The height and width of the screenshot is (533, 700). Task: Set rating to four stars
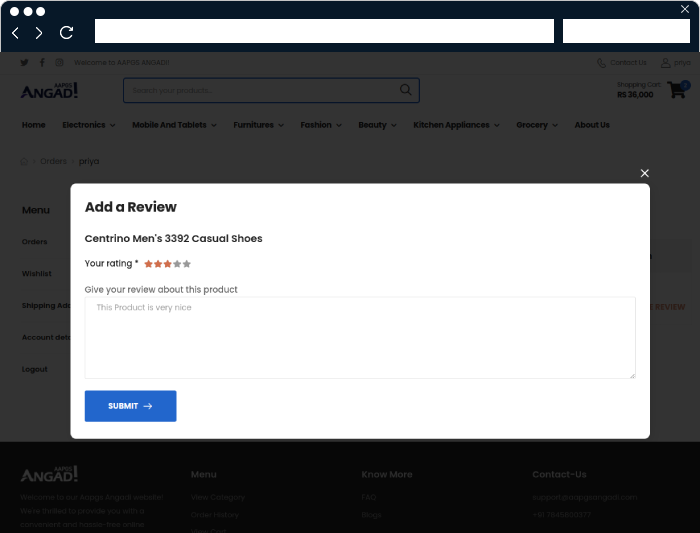tap(177, 264)
